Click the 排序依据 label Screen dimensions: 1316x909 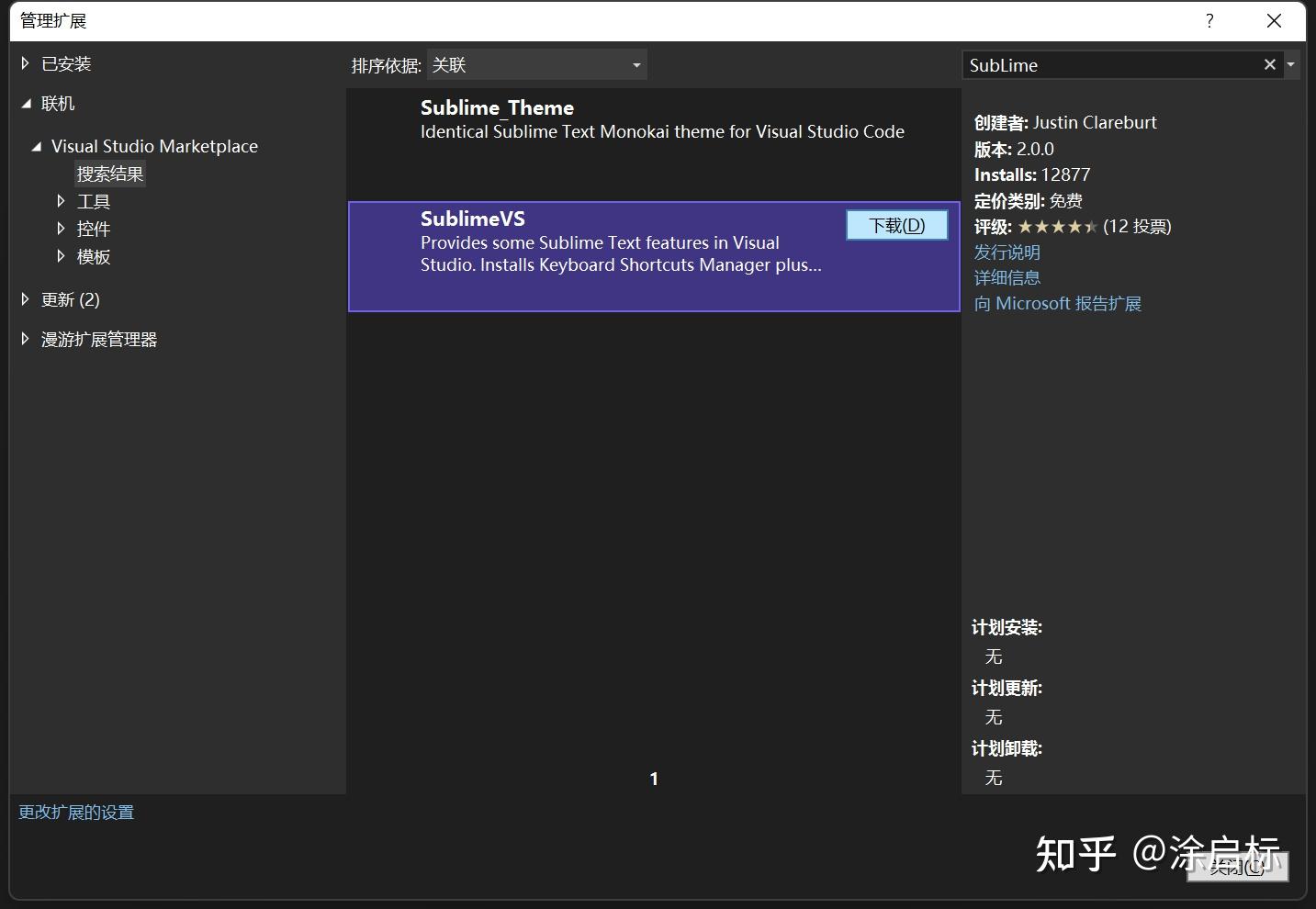tap(387, 65)
